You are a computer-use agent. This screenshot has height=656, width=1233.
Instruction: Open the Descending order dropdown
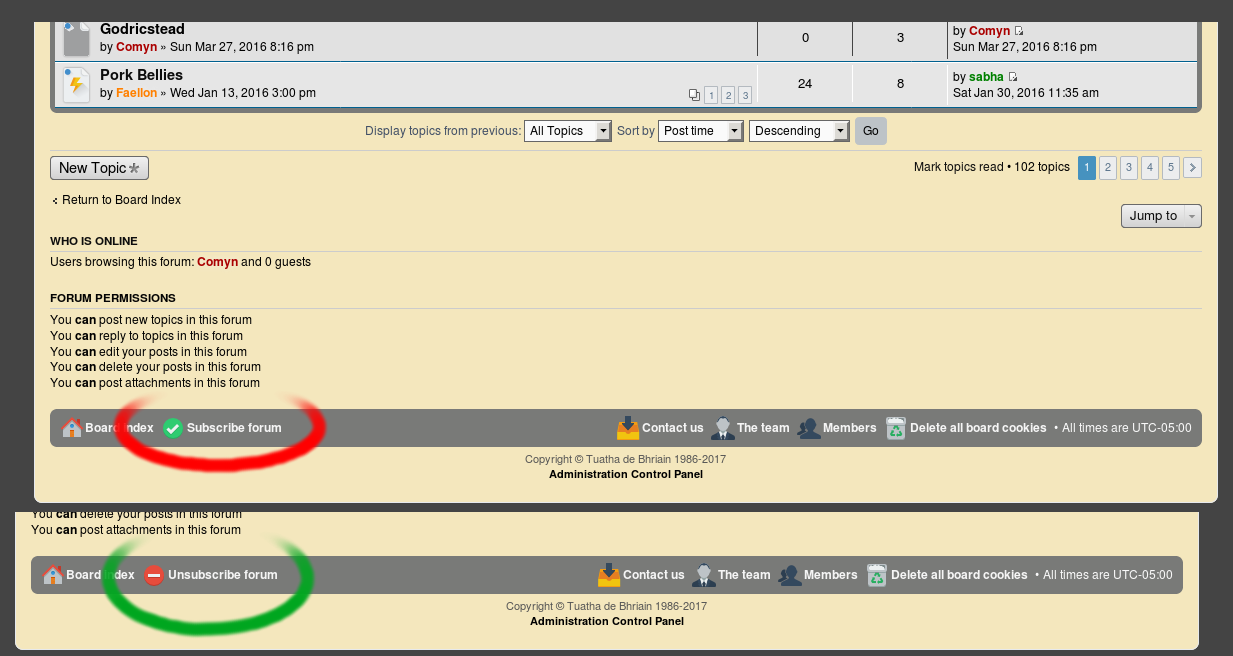(798, 131)
